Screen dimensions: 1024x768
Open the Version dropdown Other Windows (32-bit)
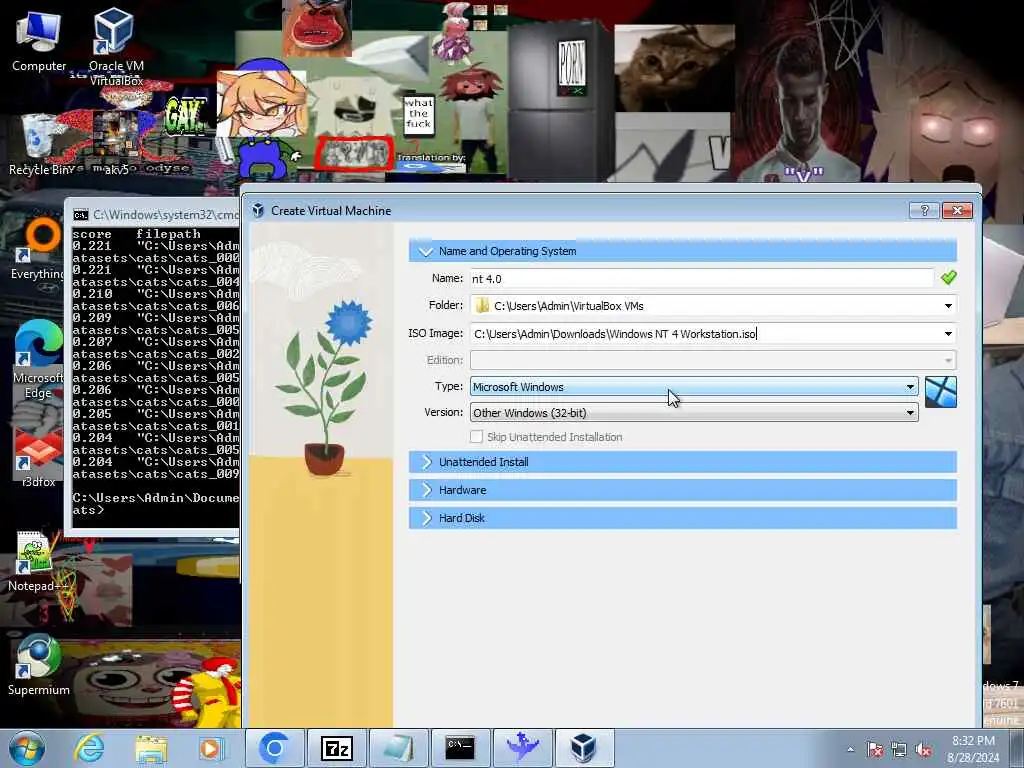point(694,413)
